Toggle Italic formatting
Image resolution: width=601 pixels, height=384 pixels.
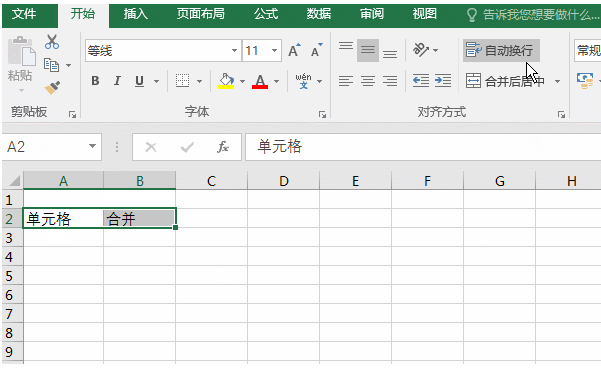117,81
